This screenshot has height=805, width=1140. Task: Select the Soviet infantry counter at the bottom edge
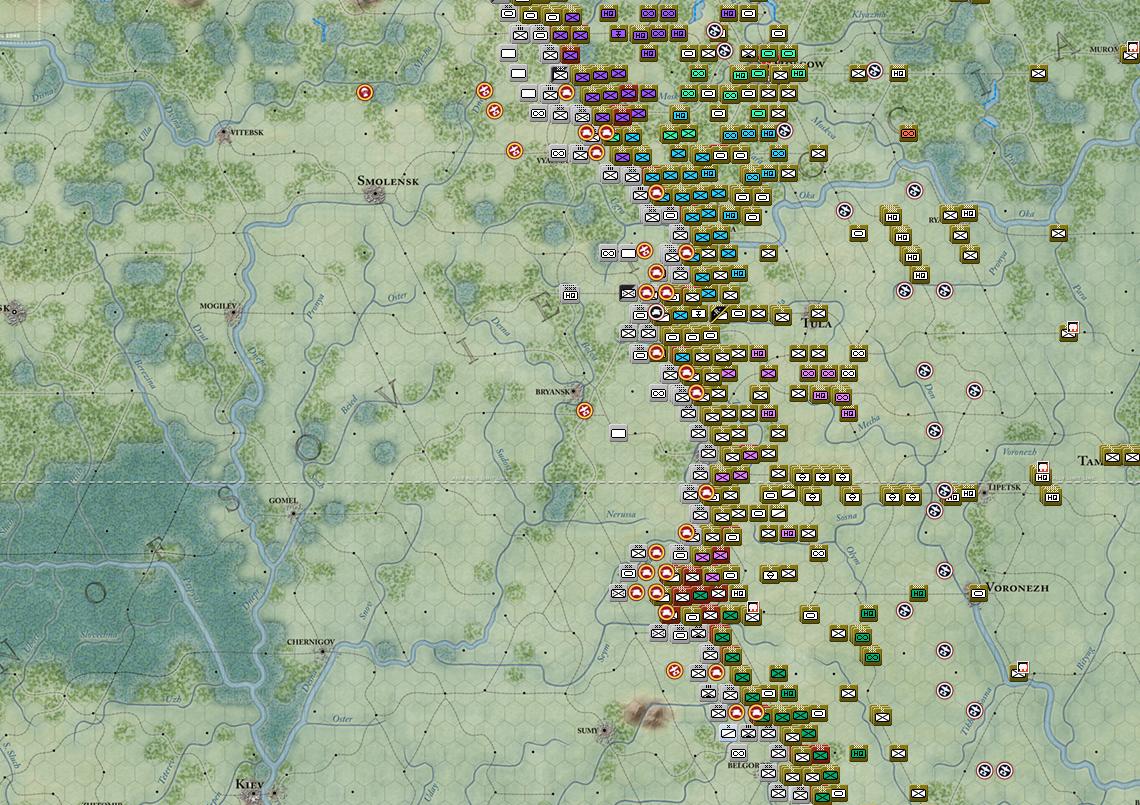pyautogui.click(x=918, y=793)
